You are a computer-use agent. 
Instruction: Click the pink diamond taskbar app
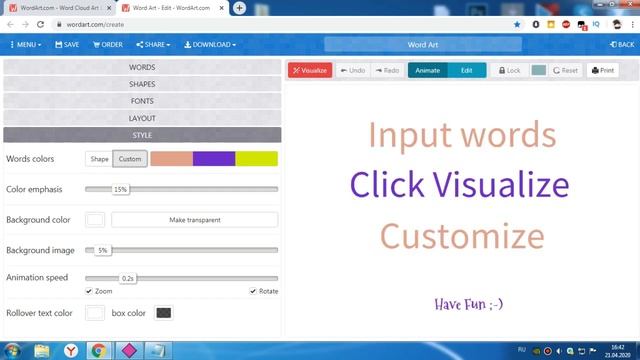pyautogui.click(x=129, y=351)
